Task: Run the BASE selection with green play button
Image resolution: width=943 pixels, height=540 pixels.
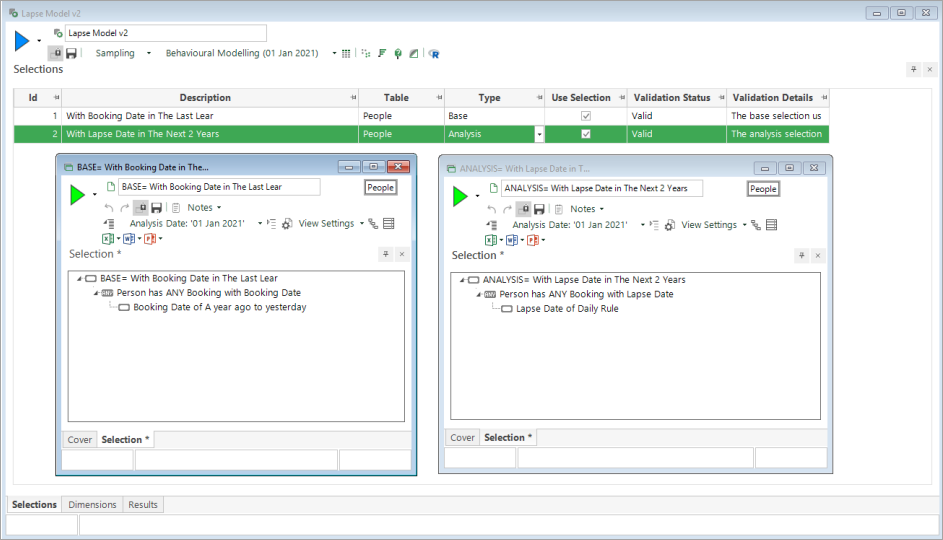Action: [77, 195]
